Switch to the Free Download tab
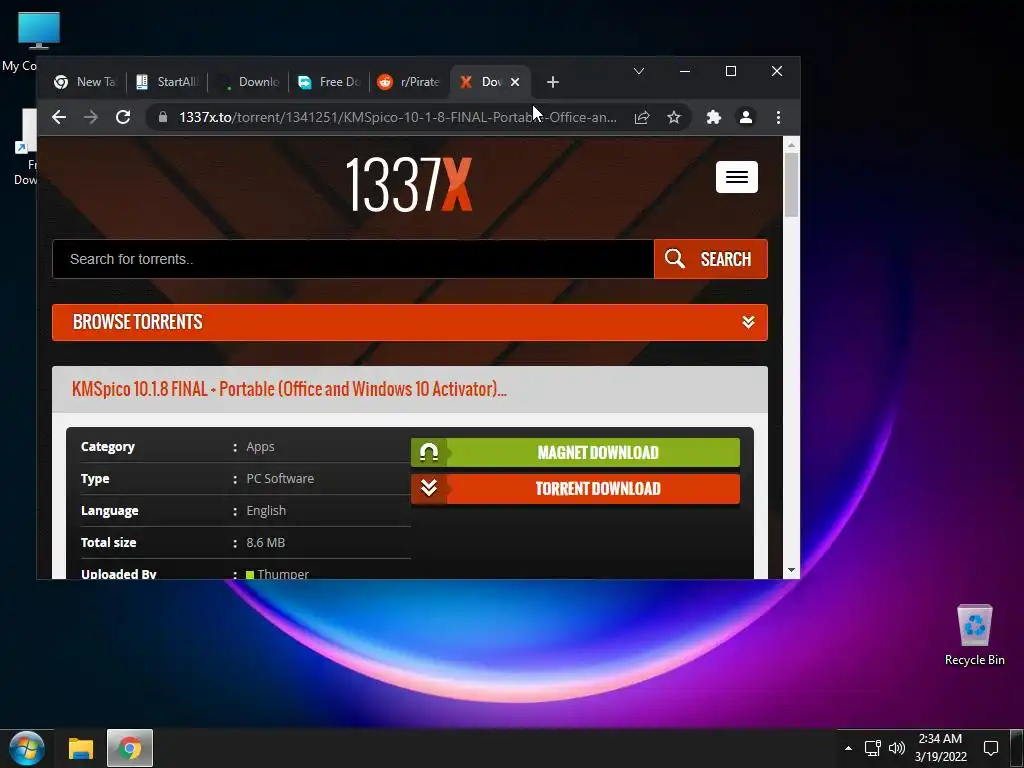Image resolution: width=1024 pixels, height=768 pixels. pyautogui.click(x=330, y=82)
